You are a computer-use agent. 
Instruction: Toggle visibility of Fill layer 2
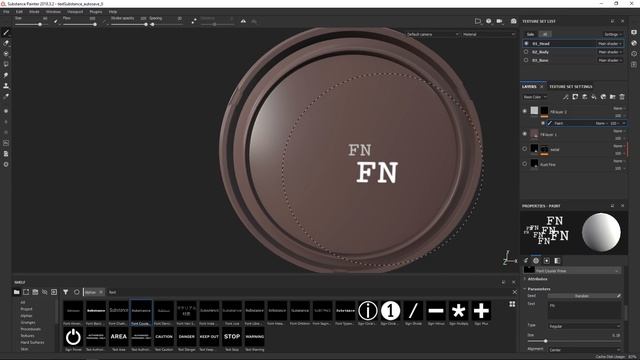click(525, 111)
